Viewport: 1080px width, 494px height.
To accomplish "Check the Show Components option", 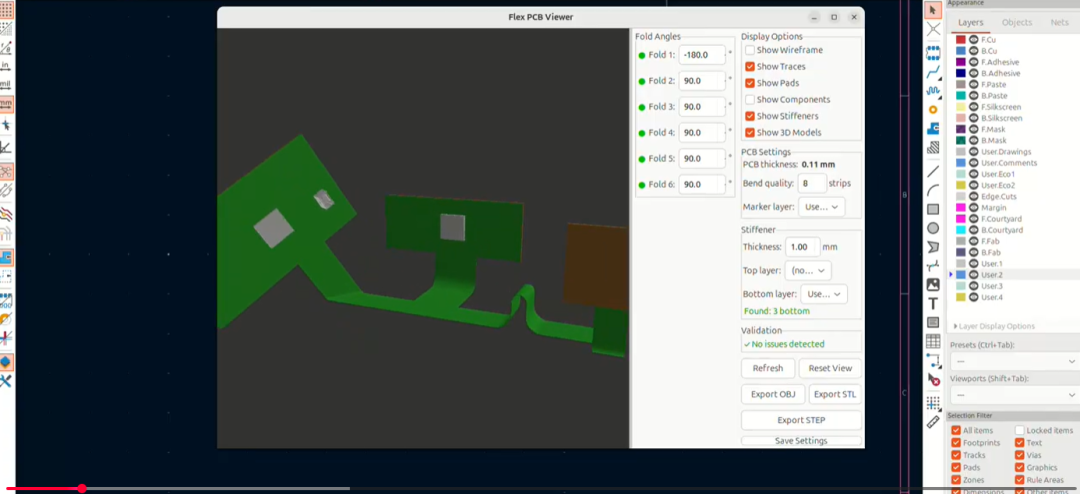I will click(x=750, y=100).
